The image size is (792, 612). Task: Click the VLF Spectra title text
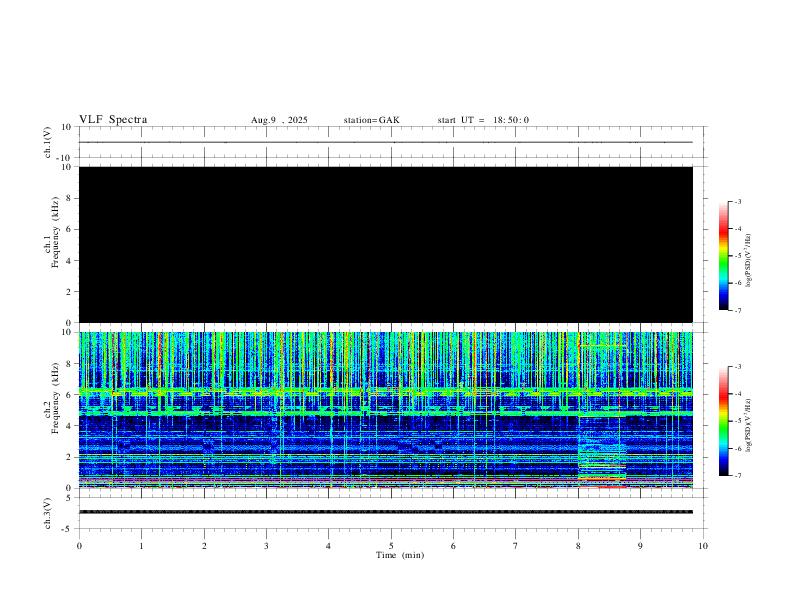pos(113,120)
